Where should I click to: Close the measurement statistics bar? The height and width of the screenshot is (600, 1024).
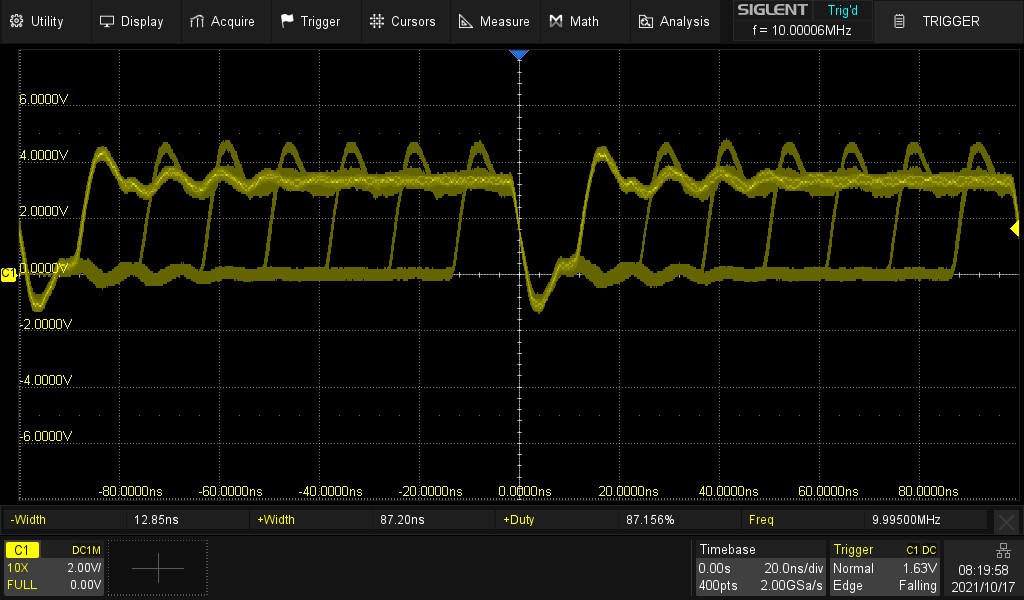click(x=1006, y=521)
